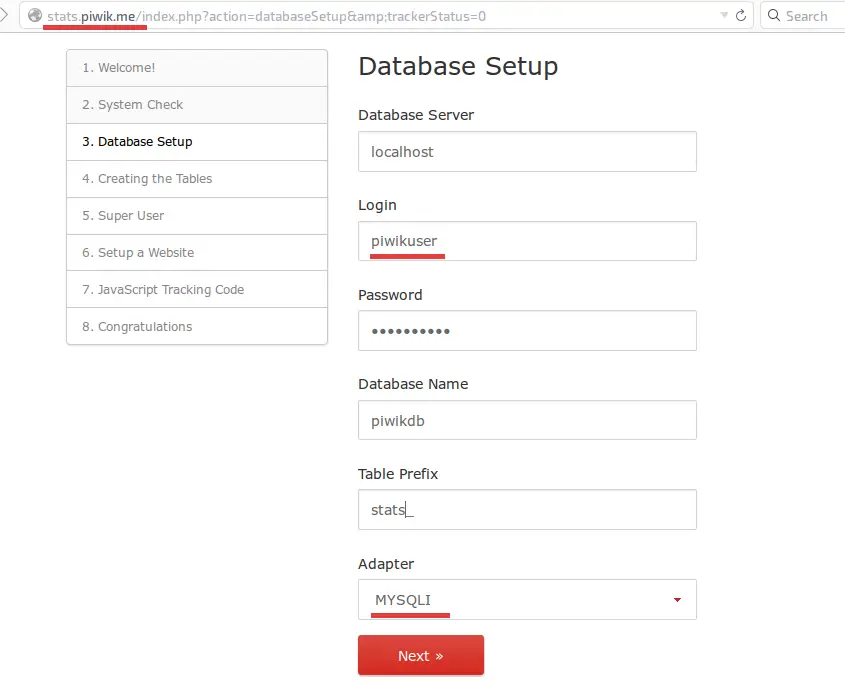Screen dimensions: 845x684
Task: Select the Database Name field piwikdb
Action: [527, 420]
